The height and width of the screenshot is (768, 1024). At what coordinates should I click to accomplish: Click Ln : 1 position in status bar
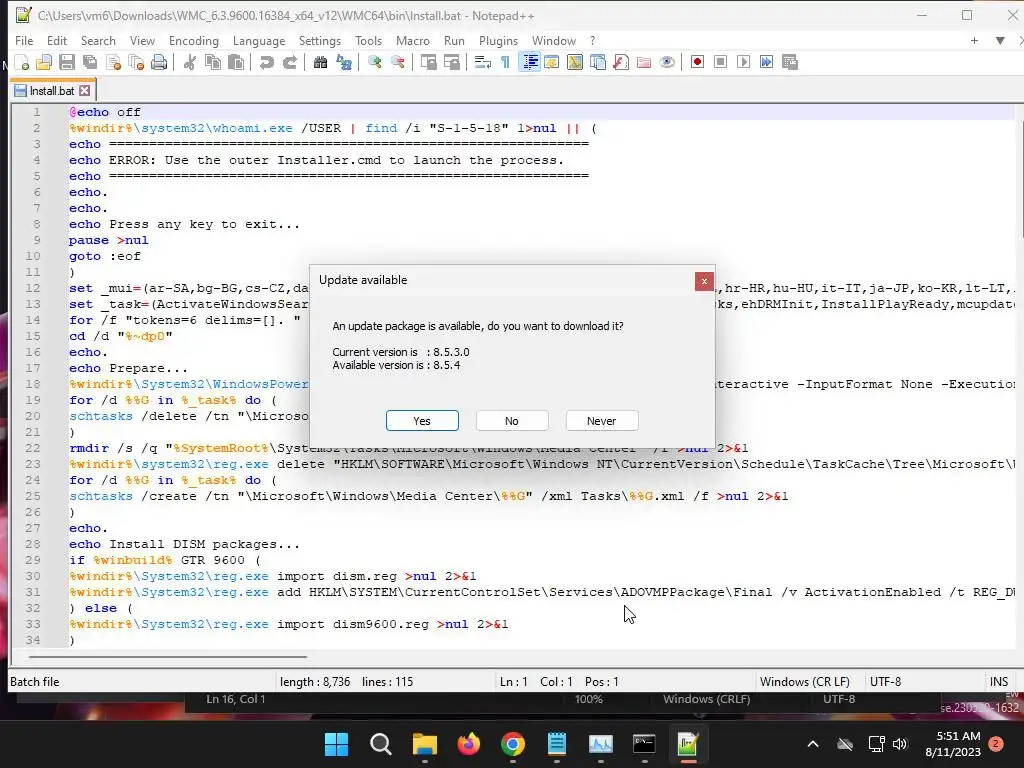[513, 682]
